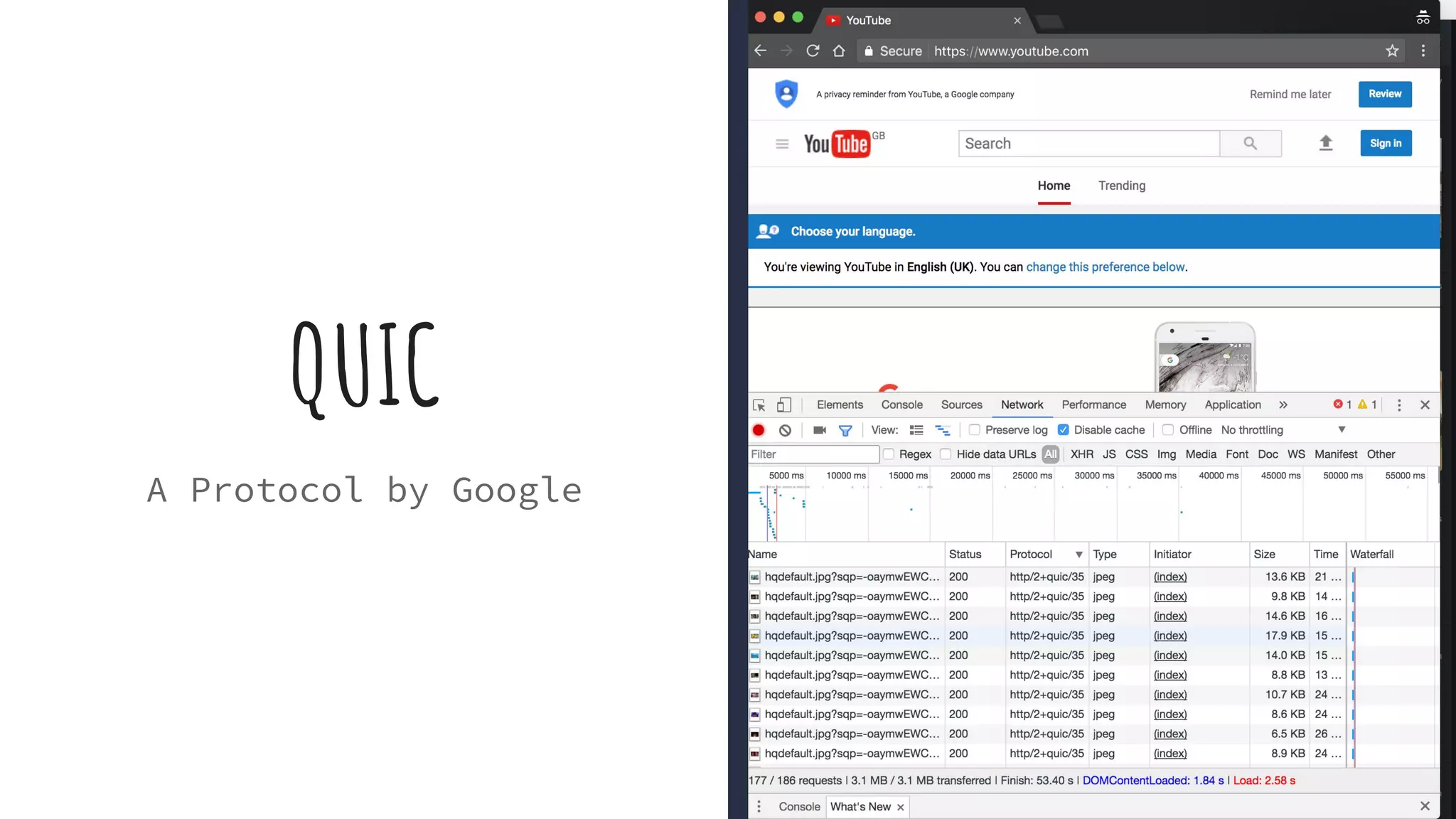The width and height of the screenshot is (1456, 819).
Task: Filter requests by Img
Action: [1167, 454]
